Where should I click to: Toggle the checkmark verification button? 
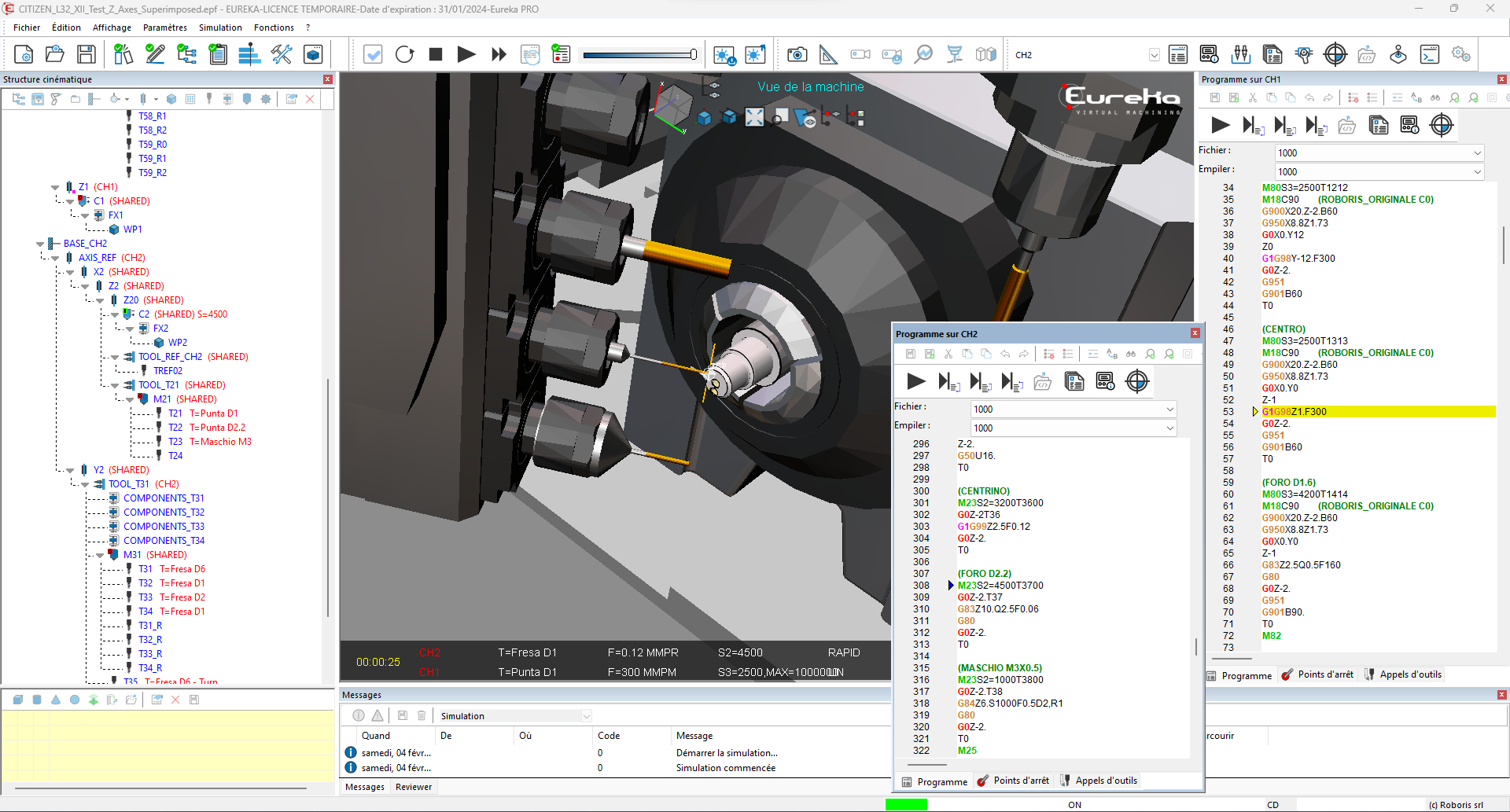373,54
